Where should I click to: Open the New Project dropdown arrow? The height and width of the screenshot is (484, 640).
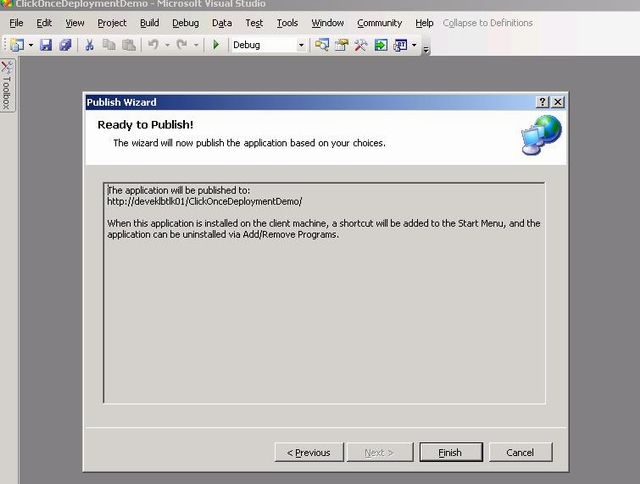31,45
